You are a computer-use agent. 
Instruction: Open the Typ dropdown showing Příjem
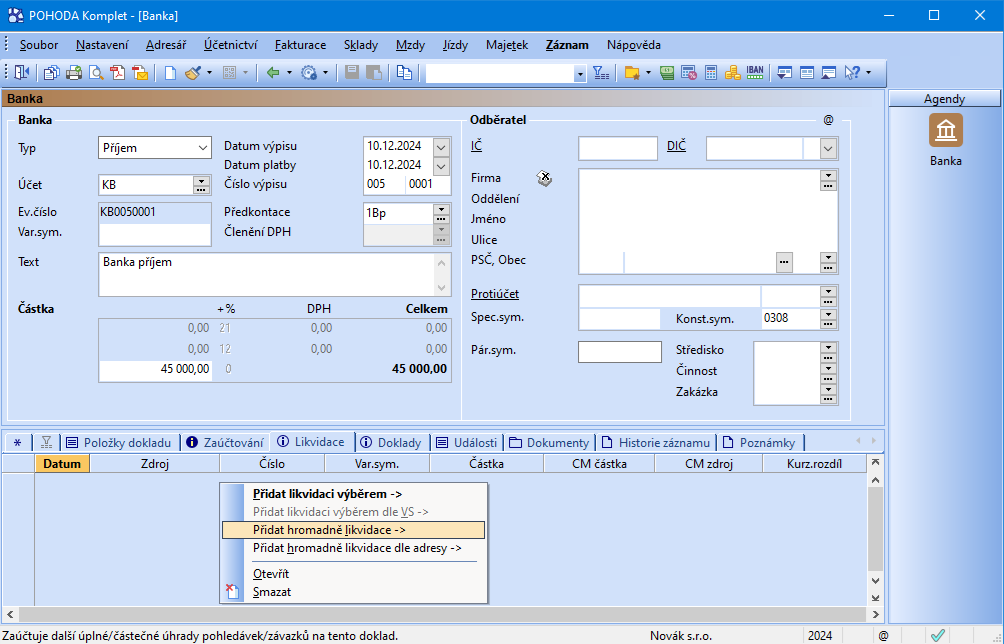click(203, 148)
